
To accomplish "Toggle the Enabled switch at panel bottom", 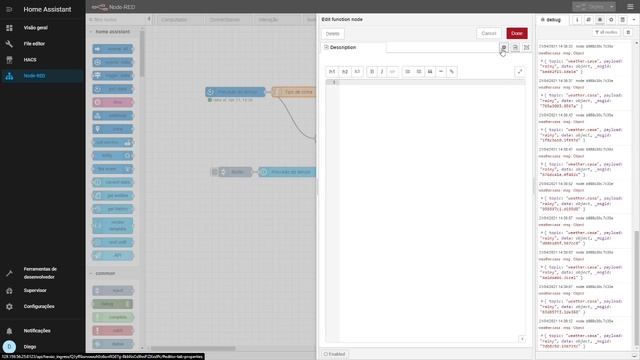I will pos(335,354).
